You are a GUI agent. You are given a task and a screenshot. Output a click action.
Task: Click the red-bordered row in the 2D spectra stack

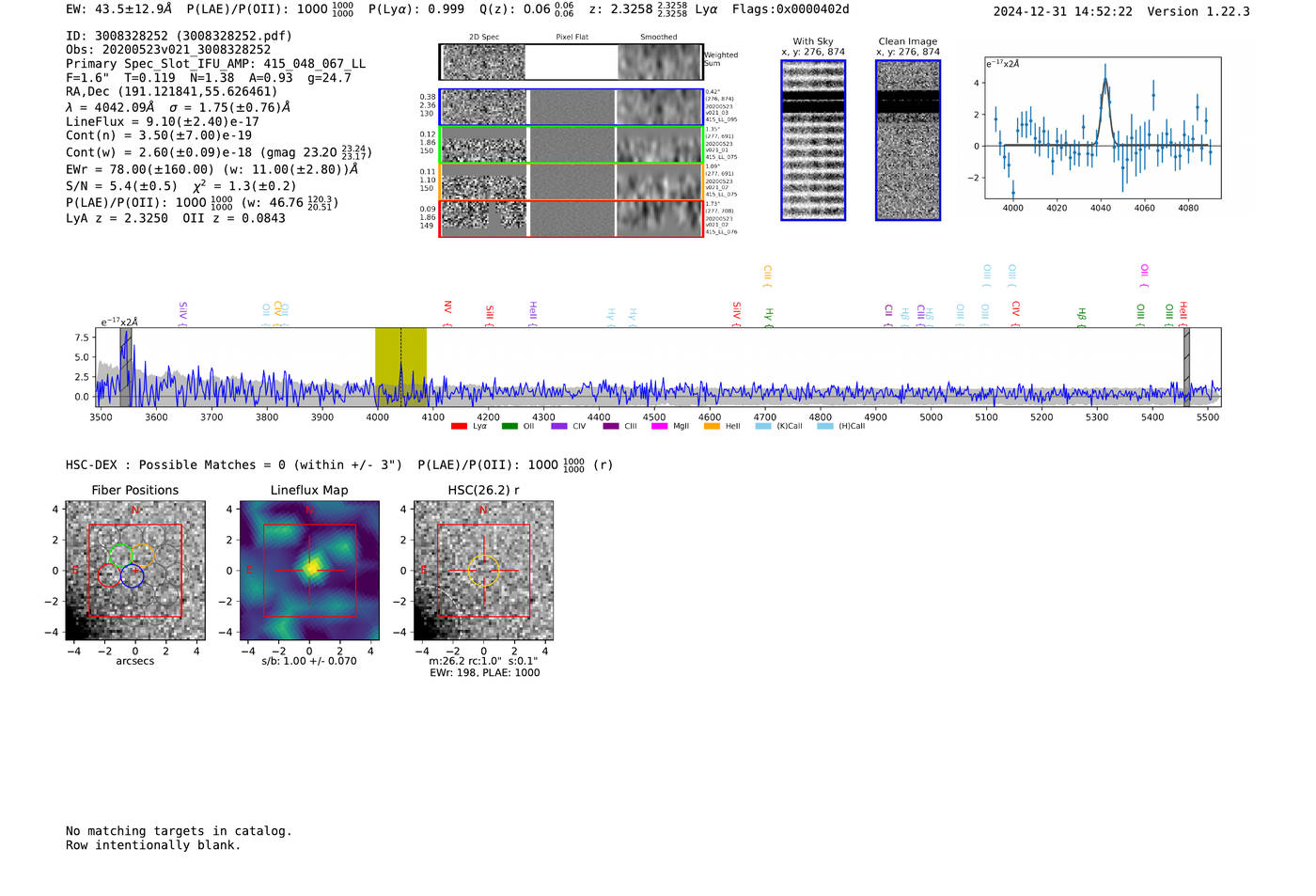[x=571, y=219]
